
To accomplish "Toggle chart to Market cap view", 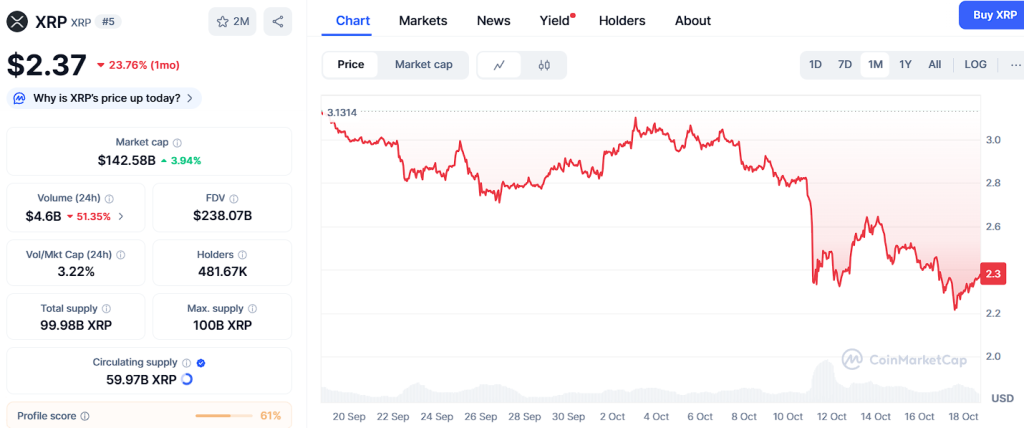I will point(423,65).
